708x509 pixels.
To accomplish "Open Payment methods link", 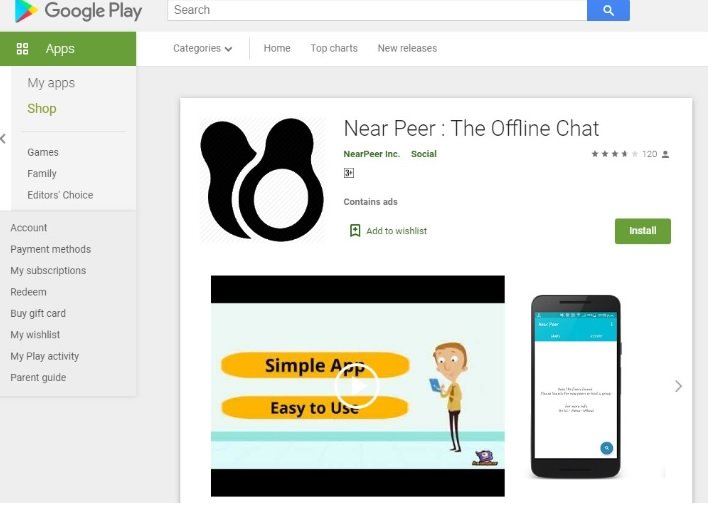I will coord(51,249).
